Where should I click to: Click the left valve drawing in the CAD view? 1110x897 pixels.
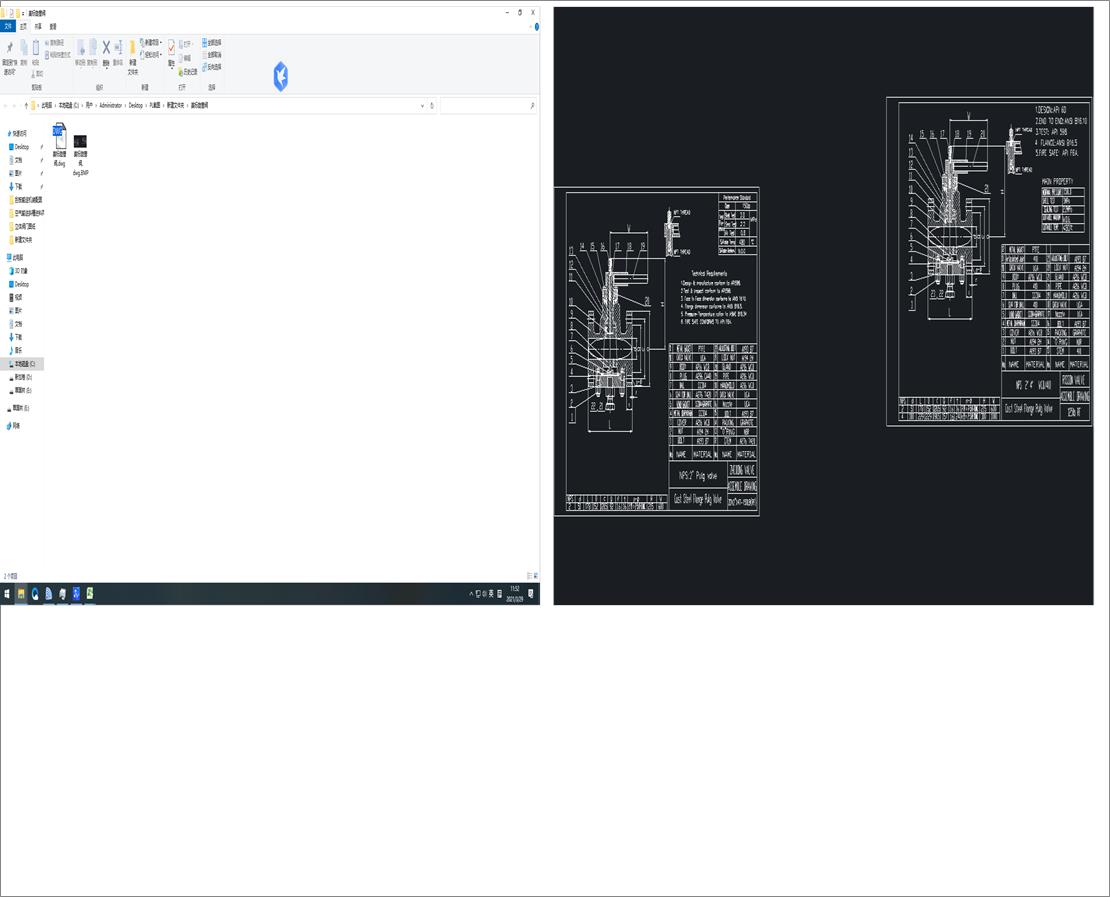coord(657,352)
